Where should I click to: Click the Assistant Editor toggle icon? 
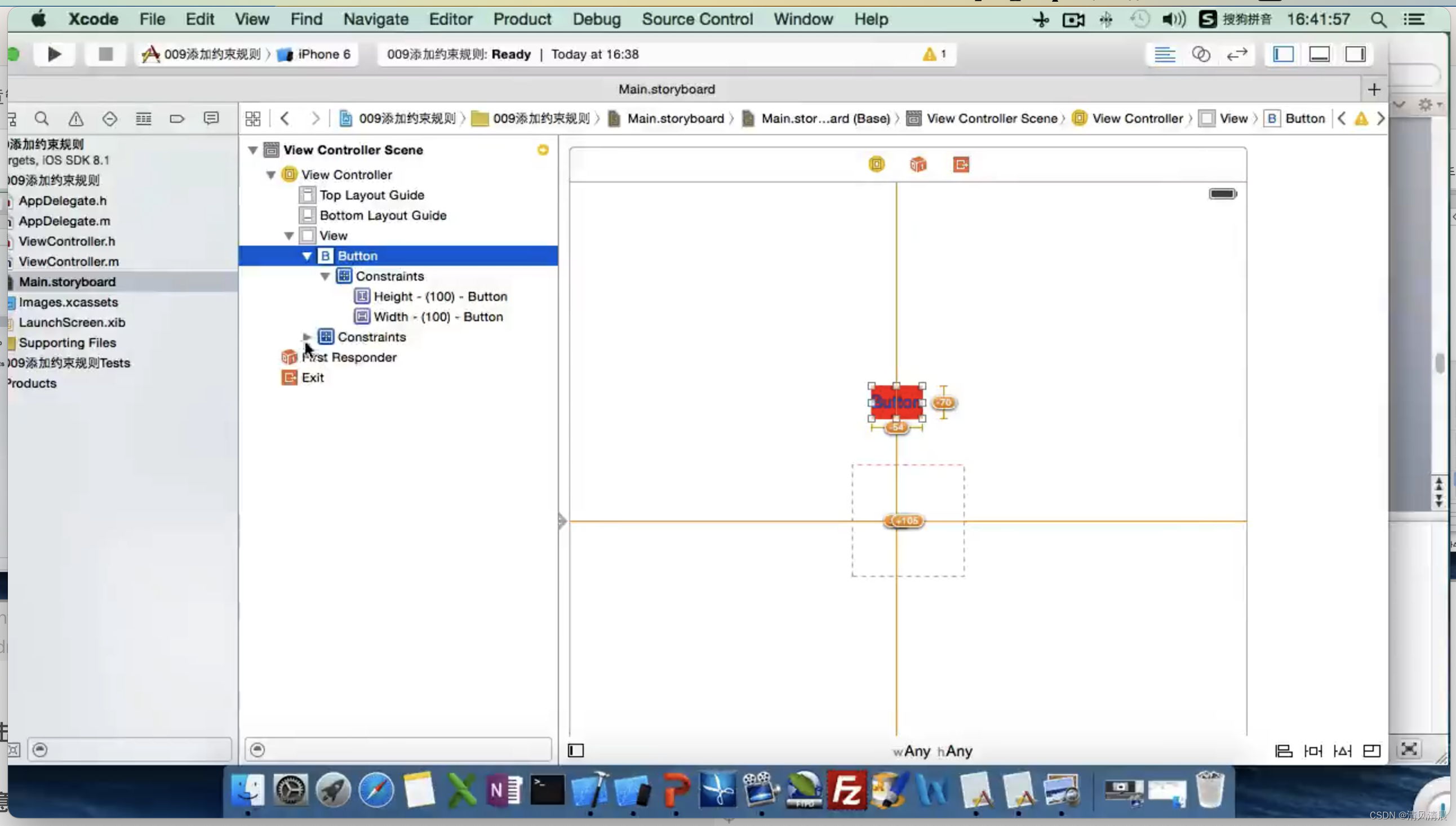click(x=1200, y=54)
